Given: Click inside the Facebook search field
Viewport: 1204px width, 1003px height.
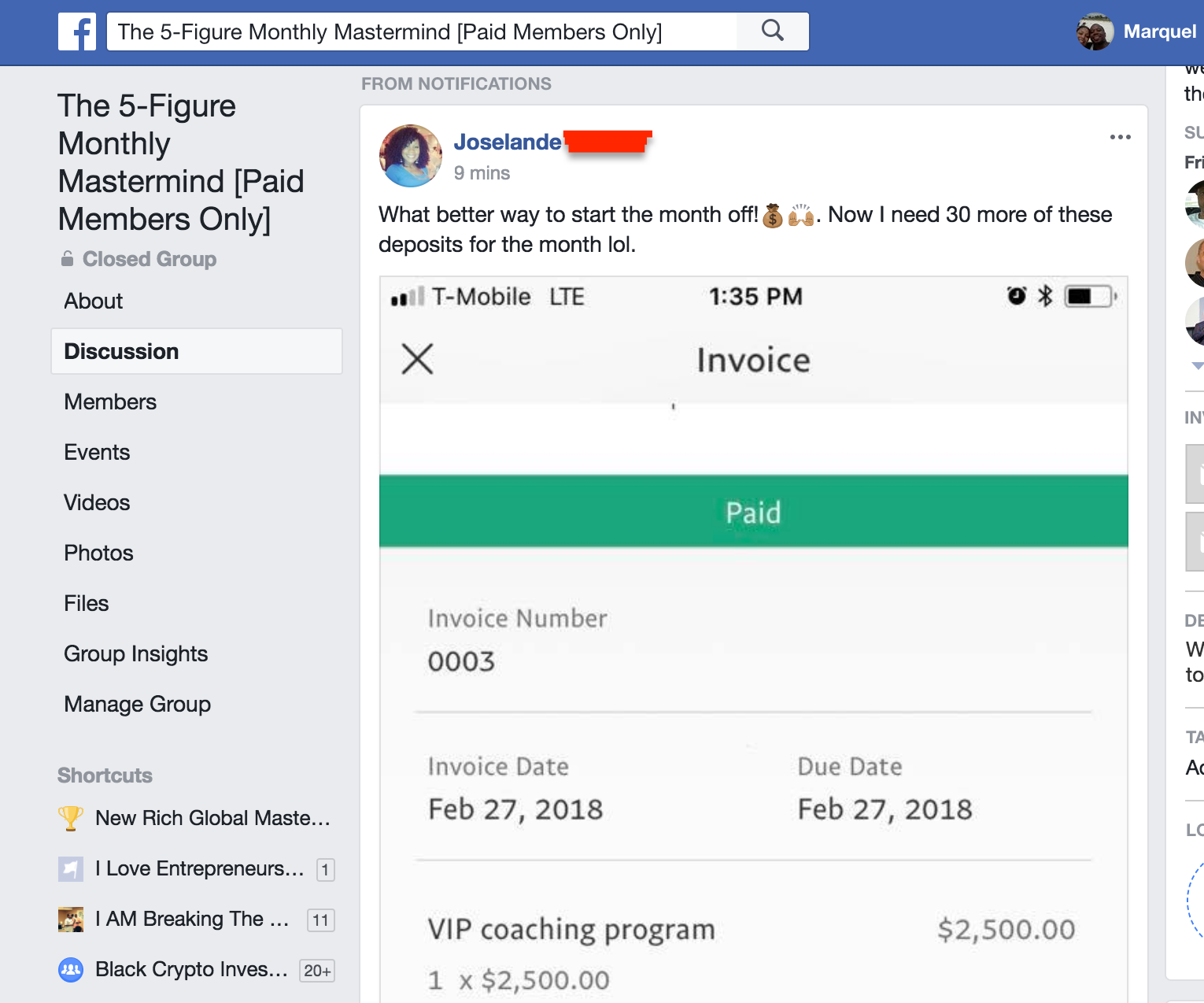Looking at the screenshot, I should point(422,31).
